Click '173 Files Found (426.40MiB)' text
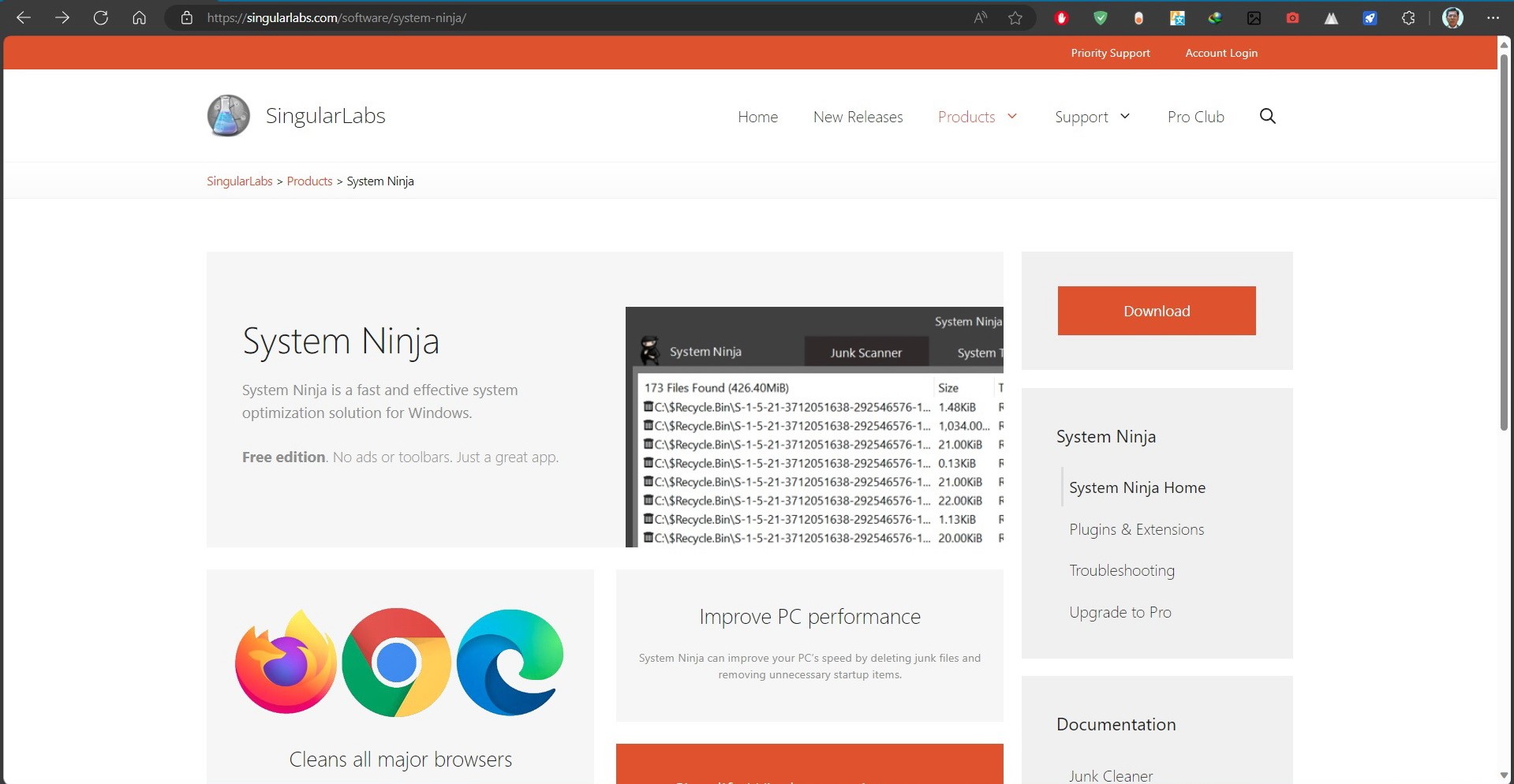The width and height of the screenshot is (1514, 784). point(716,387)
